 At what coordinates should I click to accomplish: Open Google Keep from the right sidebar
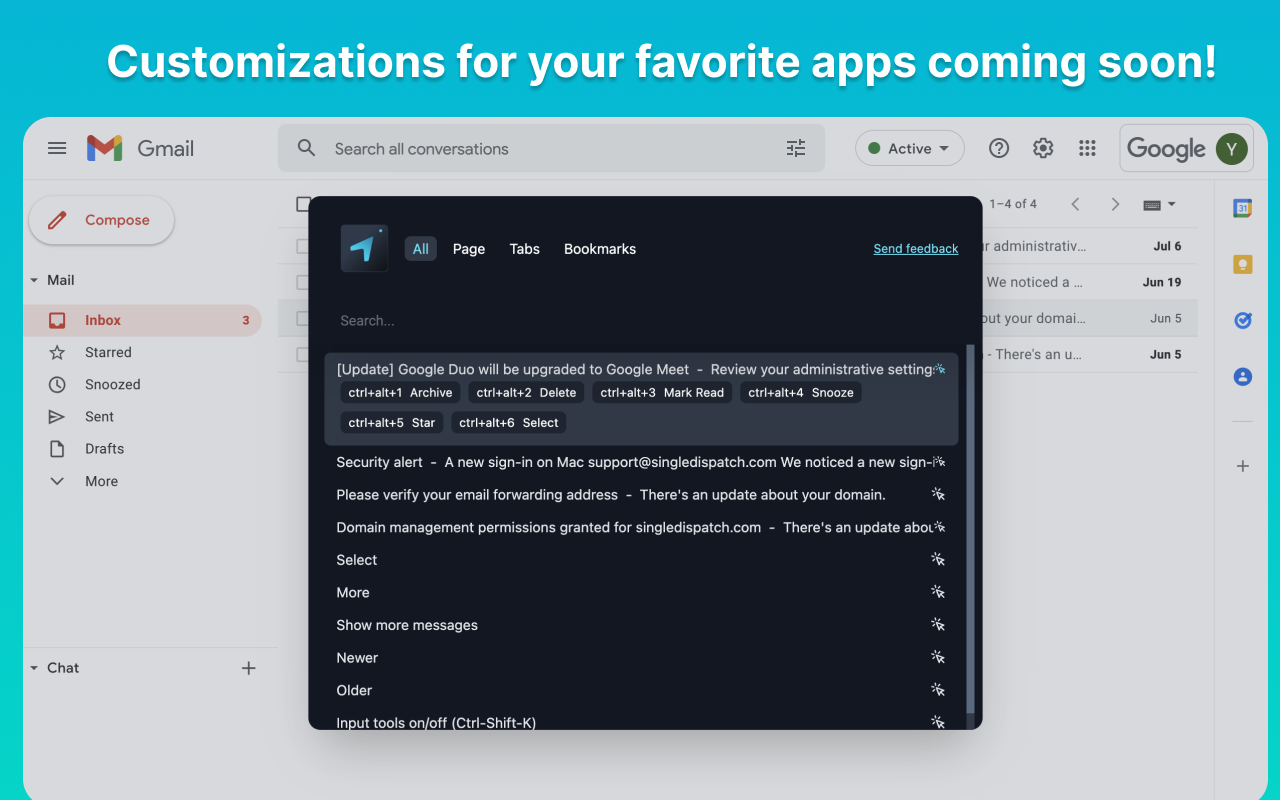point(1242,264)
